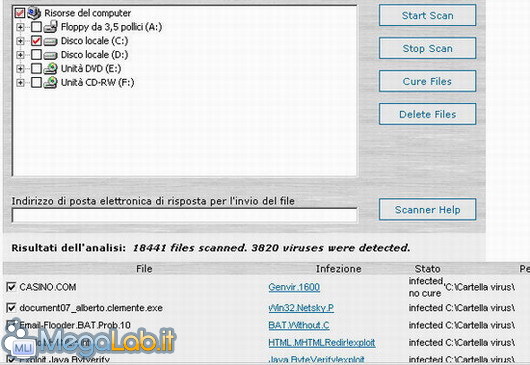Image resolution: width=530 pixels, height=365 pixels.
Task: Select the Unità CD-RW (F:) drive icon
Action: (x=50, y=82)
